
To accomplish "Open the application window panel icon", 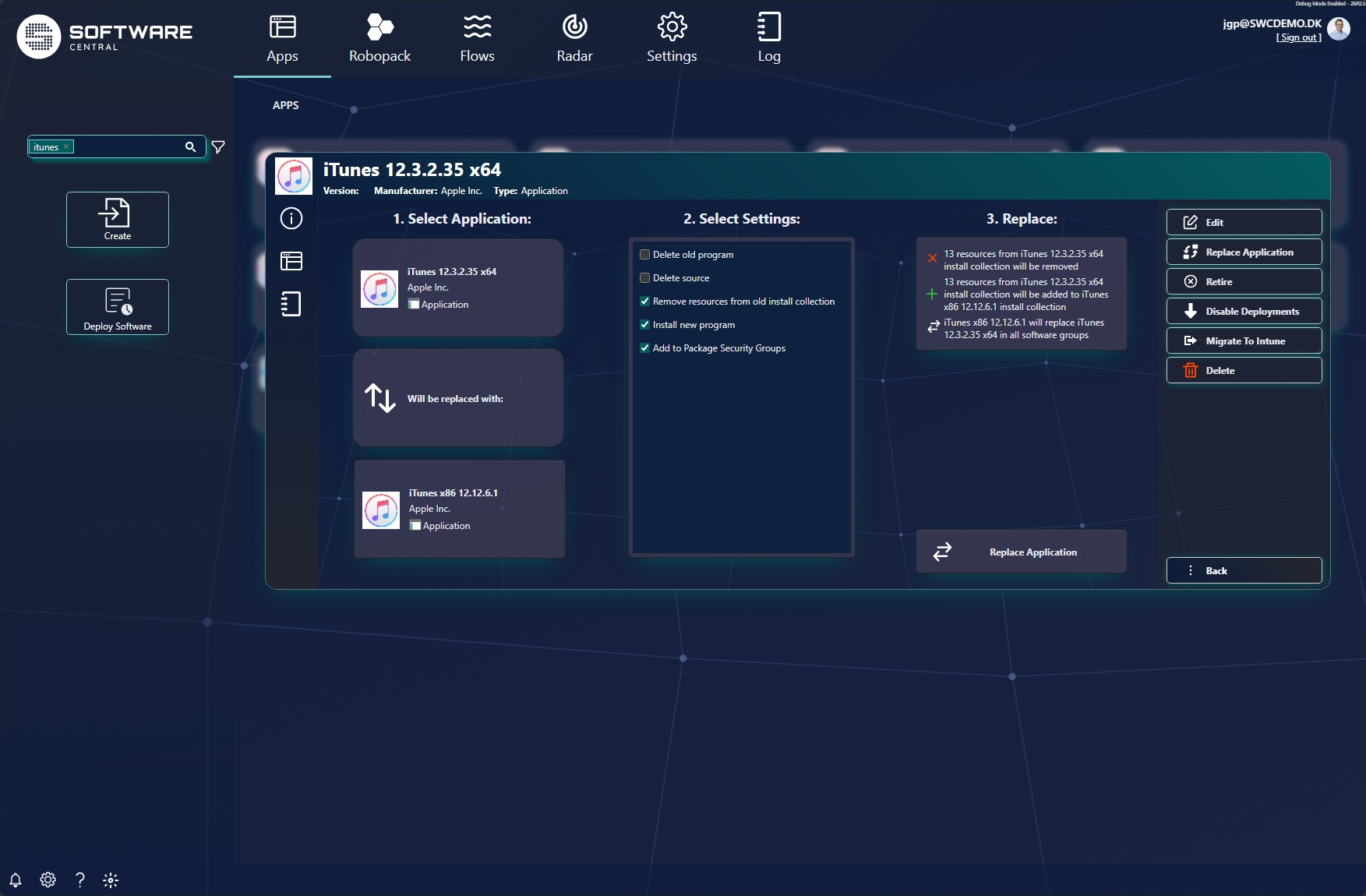I will (291, 261).
